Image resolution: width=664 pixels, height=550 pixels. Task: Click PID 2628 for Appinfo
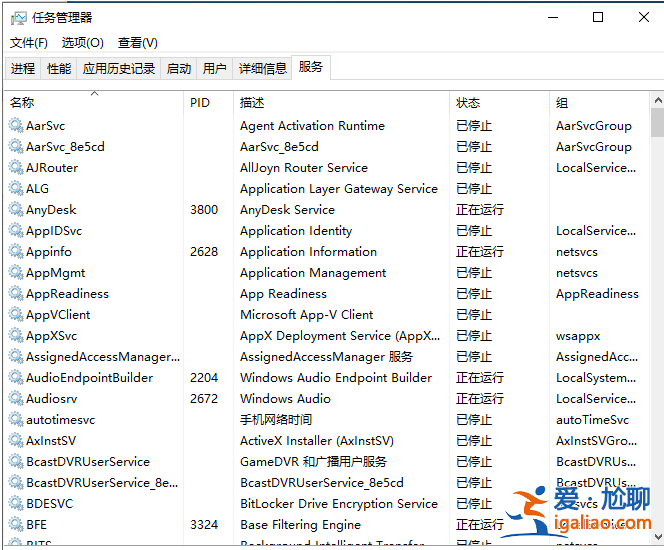[x=204, y=252]
